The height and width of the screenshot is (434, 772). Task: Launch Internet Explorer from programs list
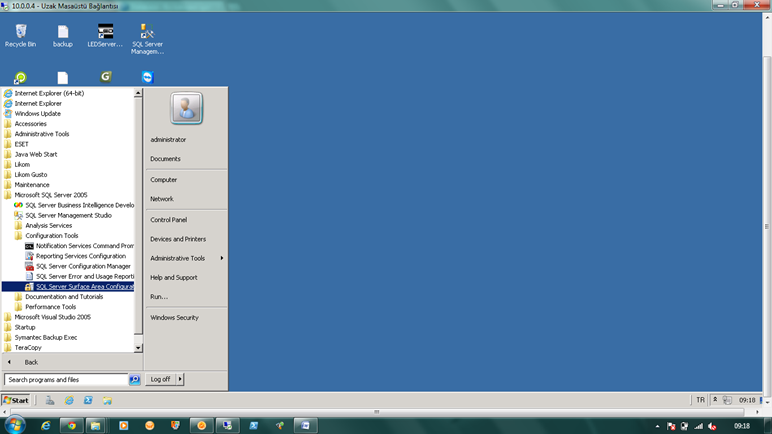pyautogui.click(x=38, y=103)
